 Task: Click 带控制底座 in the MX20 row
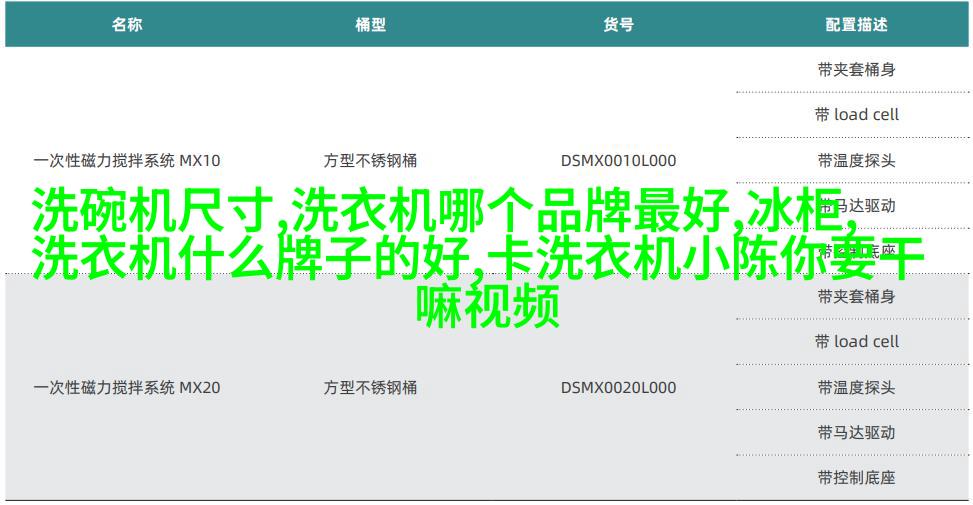pyautogui.click(x=856, y=477)
